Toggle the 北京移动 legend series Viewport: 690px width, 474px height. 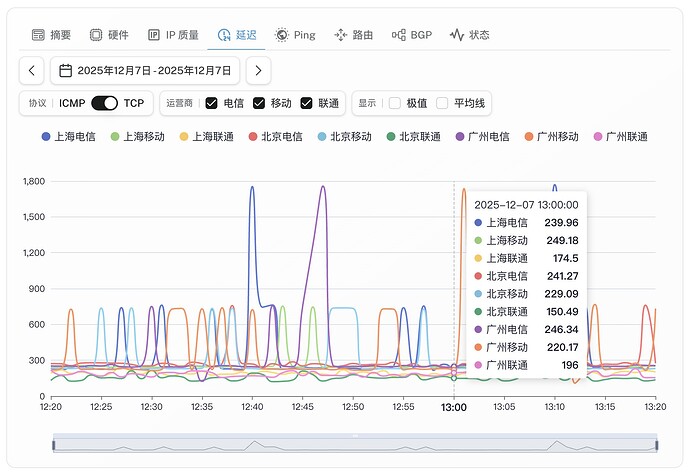(x=345, y=137)
